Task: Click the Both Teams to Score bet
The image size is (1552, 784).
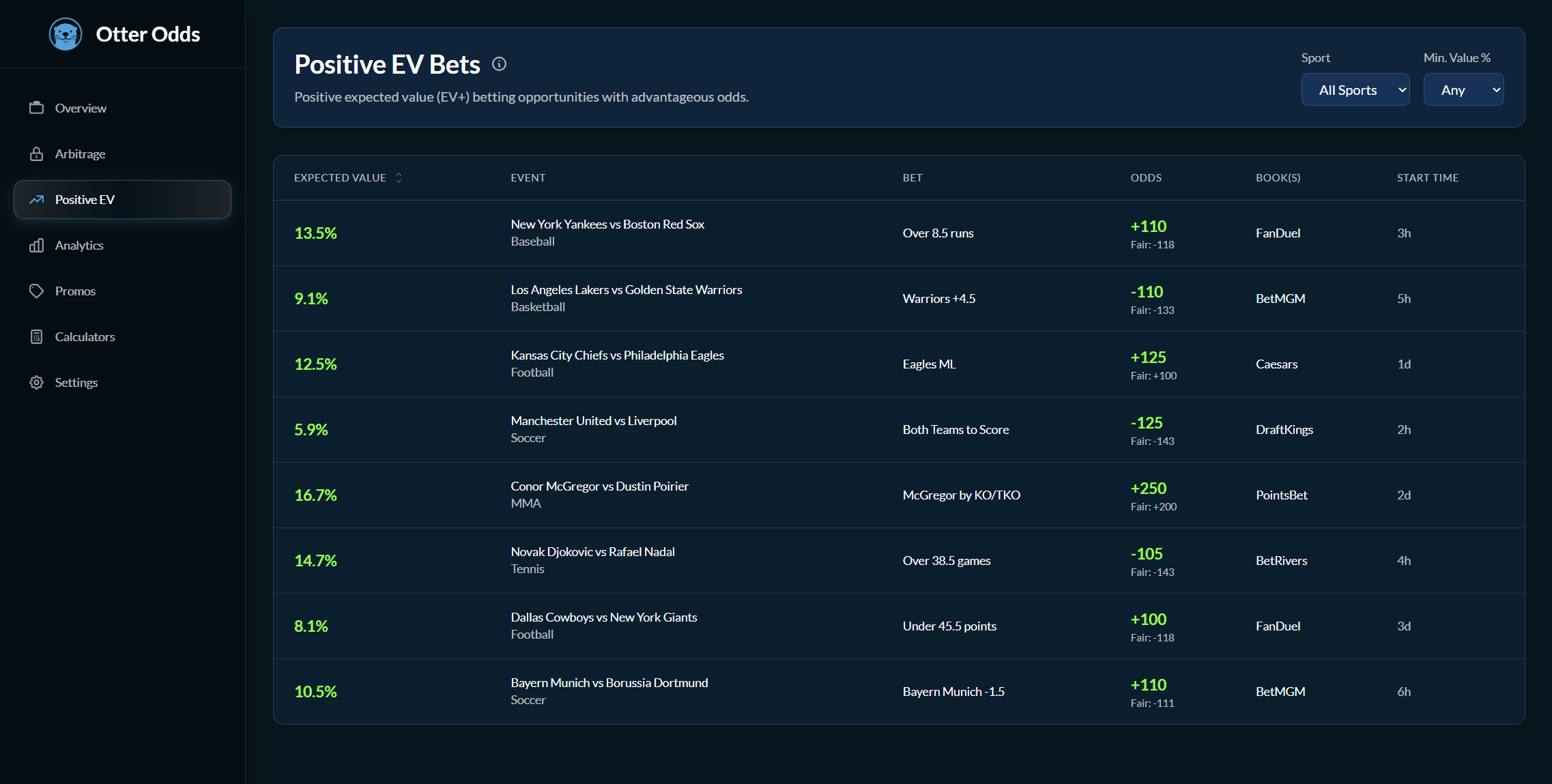Action: point(955,429)
